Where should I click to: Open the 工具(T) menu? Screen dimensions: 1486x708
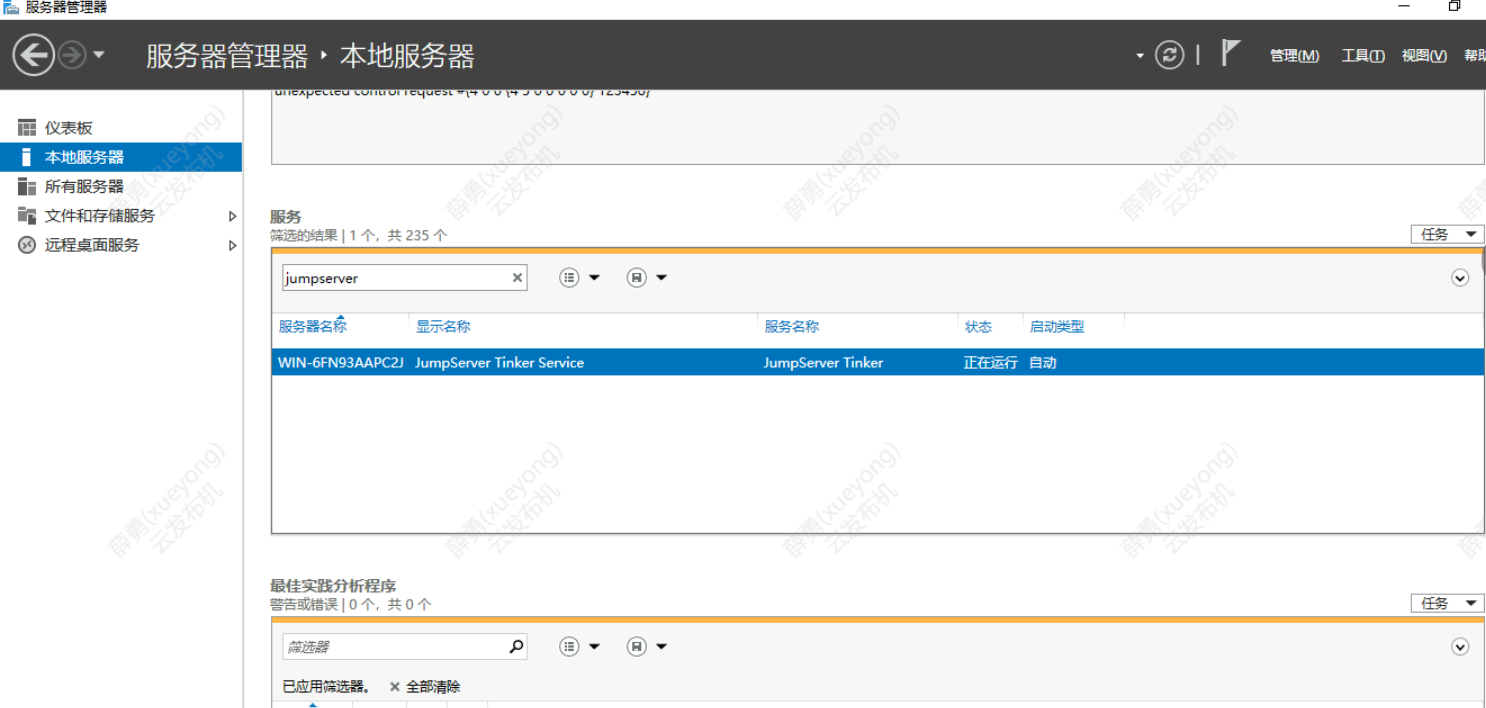1363,56
